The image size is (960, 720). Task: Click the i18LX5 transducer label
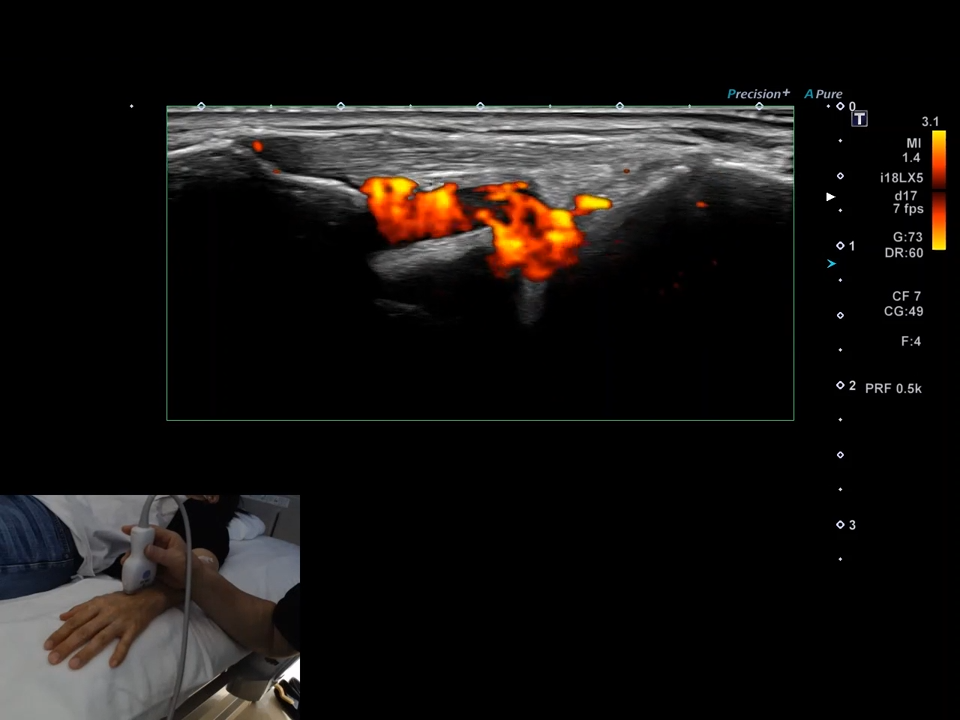click(902, 178)
